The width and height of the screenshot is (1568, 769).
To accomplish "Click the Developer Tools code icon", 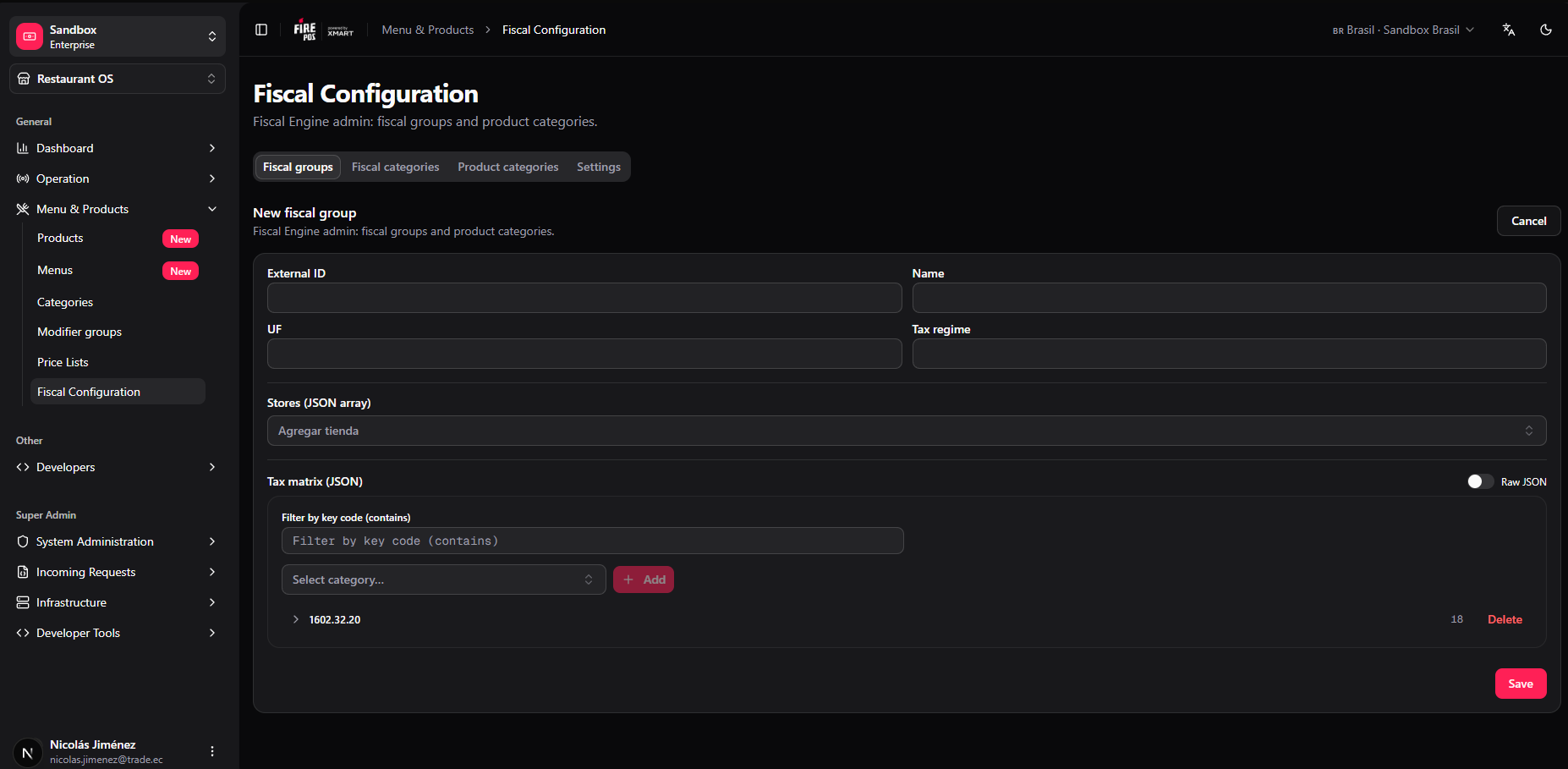I will [x=23, y=633].
